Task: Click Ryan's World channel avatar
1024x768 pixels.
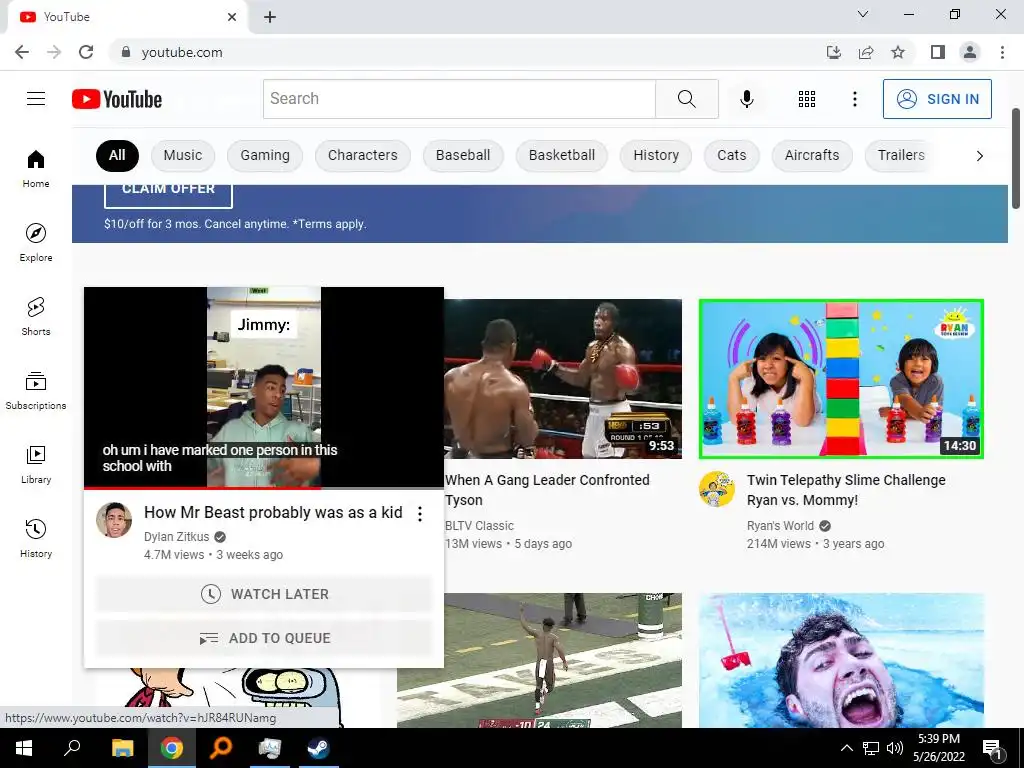Action: click(717, 489)
